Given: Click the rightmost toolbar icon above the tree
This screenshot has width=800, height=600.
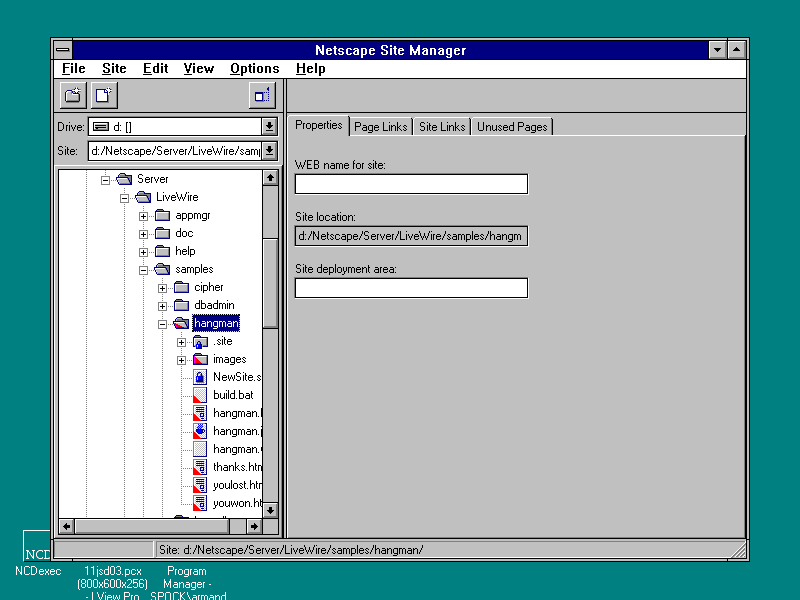Looking at the screenshot, I should [x=261, y=95].
